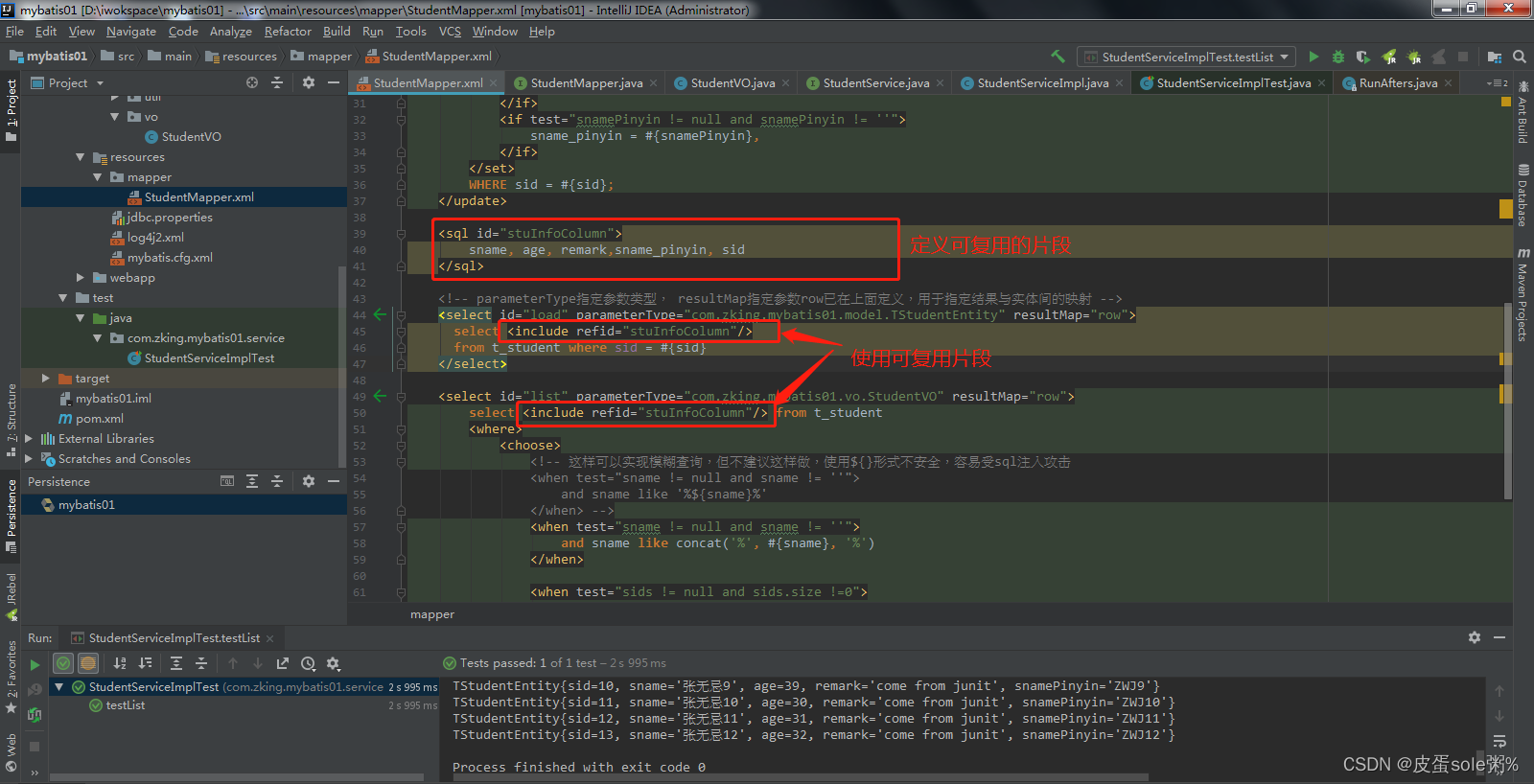The image size is (1534, 784).
Task: Collapse StudentServiceImplTest results node
Action: tap(59, 687)
